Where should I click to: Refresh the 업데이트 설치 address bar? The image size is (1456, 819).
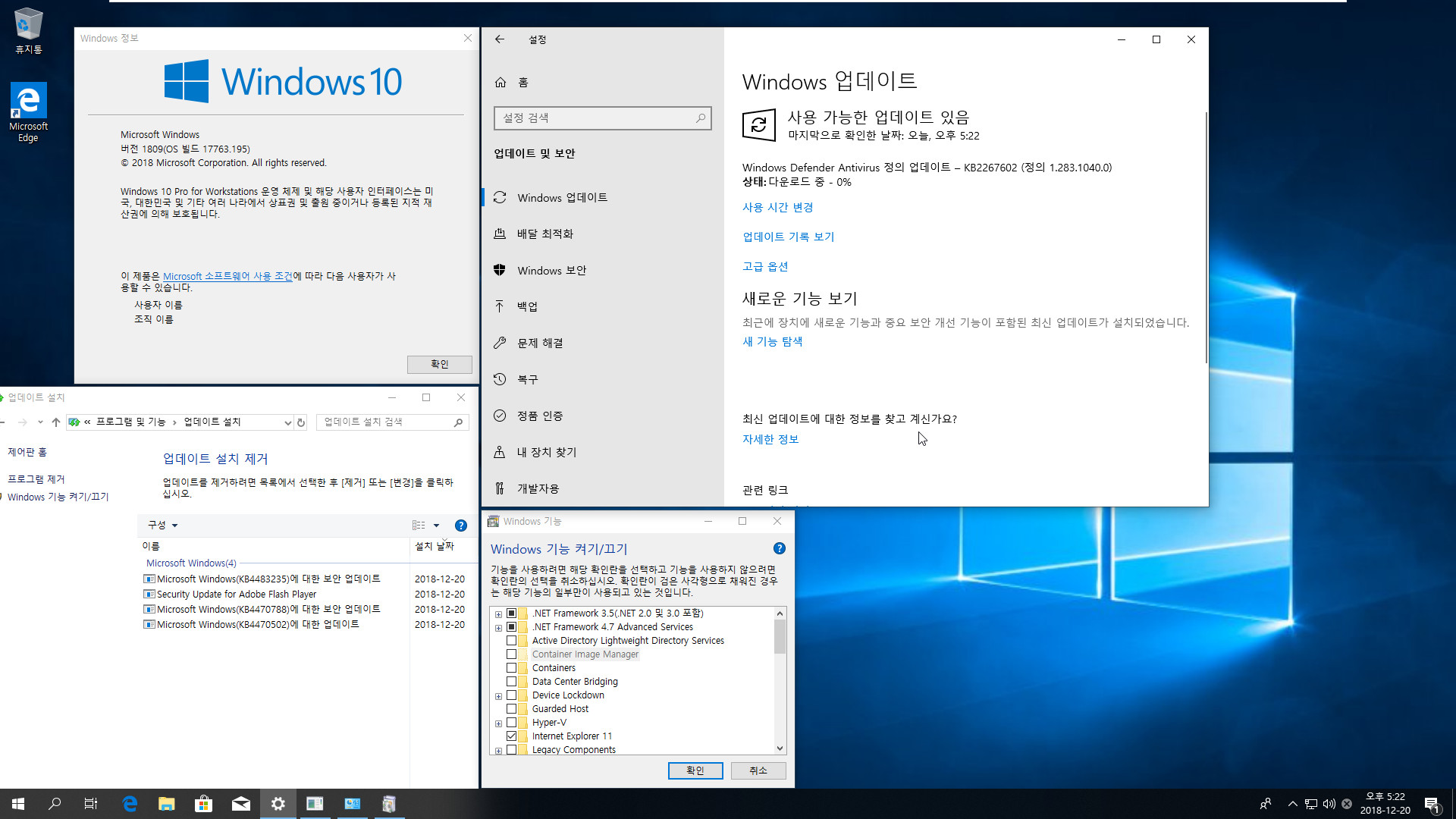[301, 422]
